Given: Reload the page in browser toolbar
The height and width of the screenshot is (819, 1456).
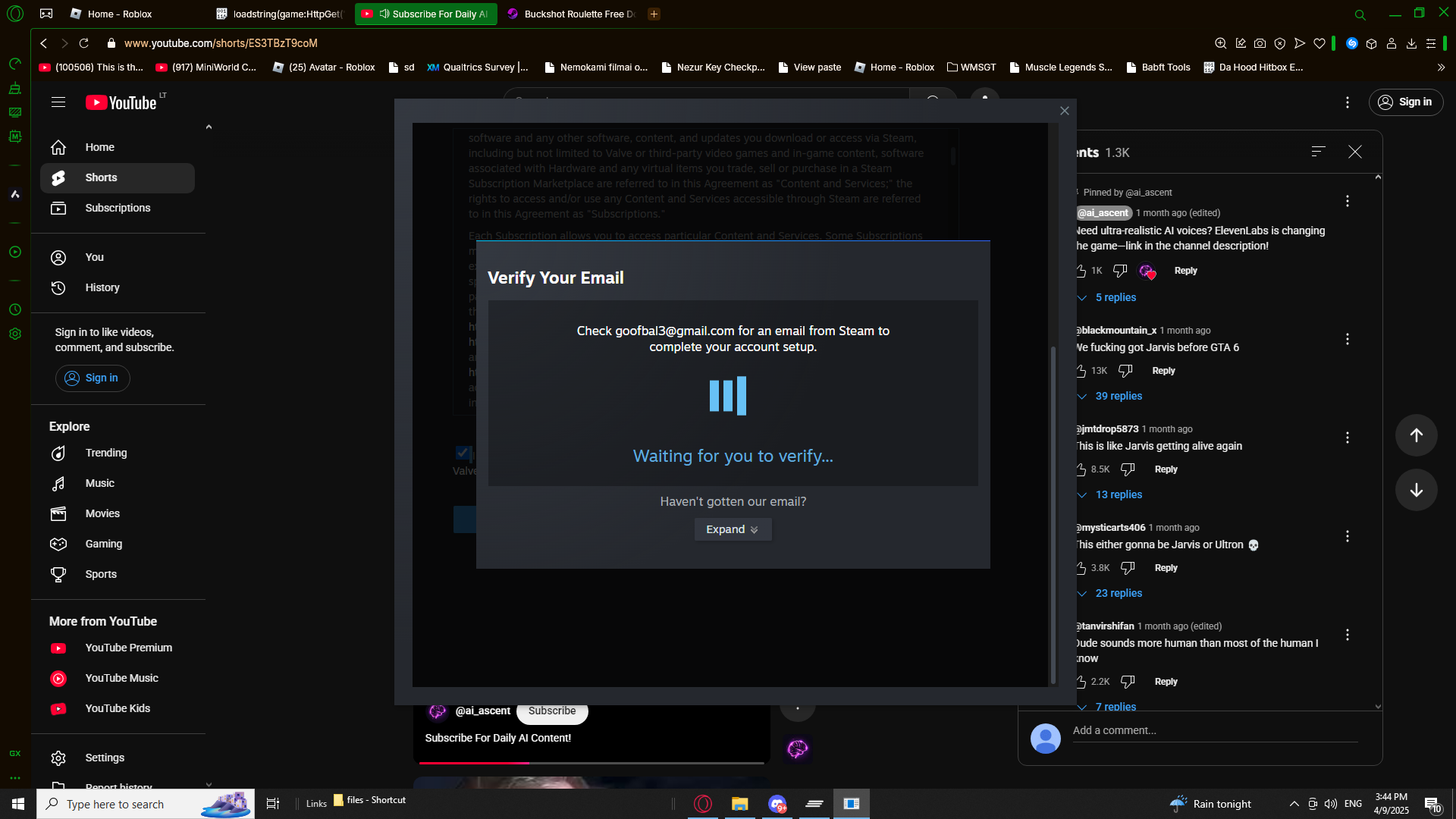Looking at the screenshot, I should tap(84, 43).
